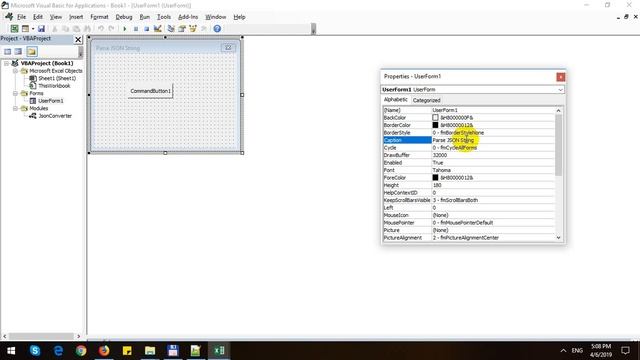Switch to the Alphabetic tab in Properties
Screen dimensions: 640x360
point(396,100)
